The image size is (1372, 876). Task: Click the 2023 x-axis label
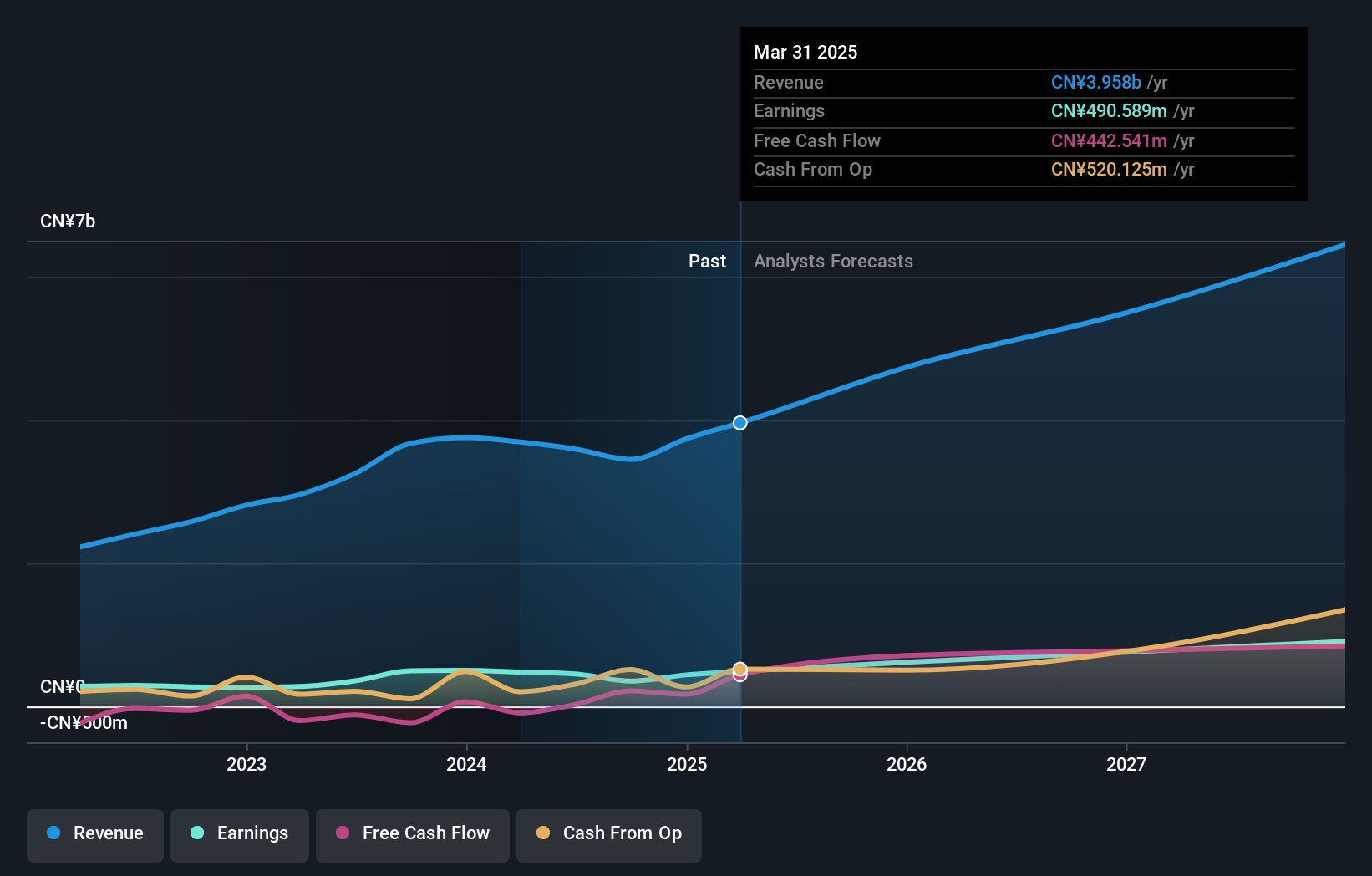coord(246,764)
